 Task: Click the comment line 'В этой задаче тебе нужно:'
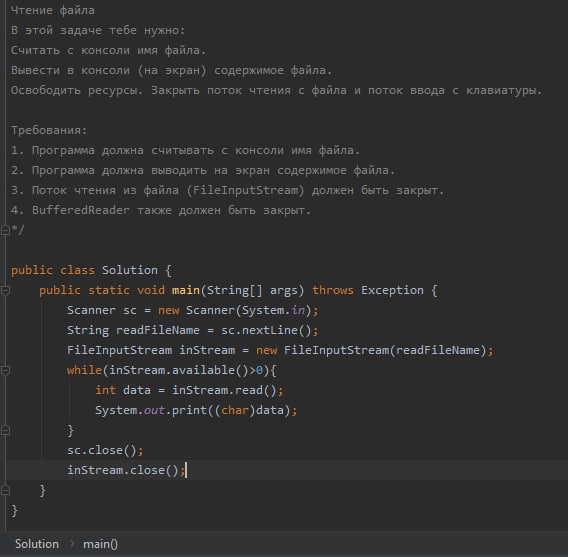[x=98, y=30]
